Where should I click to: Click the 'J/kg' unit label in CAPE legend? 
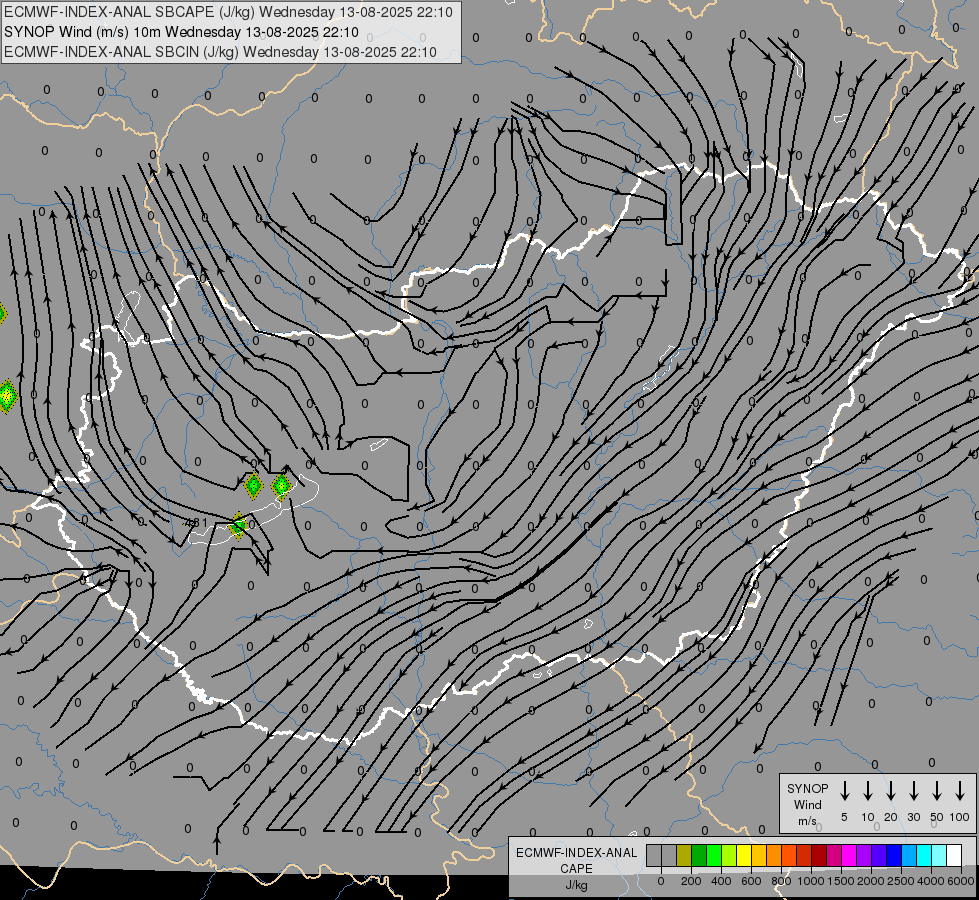click(x=576, y=885)
